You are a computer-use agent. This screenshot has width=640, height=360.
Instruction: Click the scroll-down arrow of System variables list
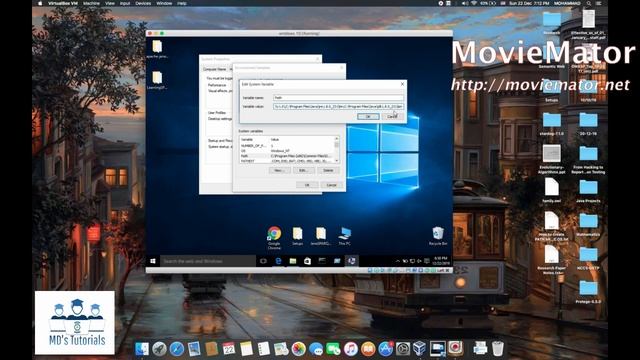[x=337, y=161]
